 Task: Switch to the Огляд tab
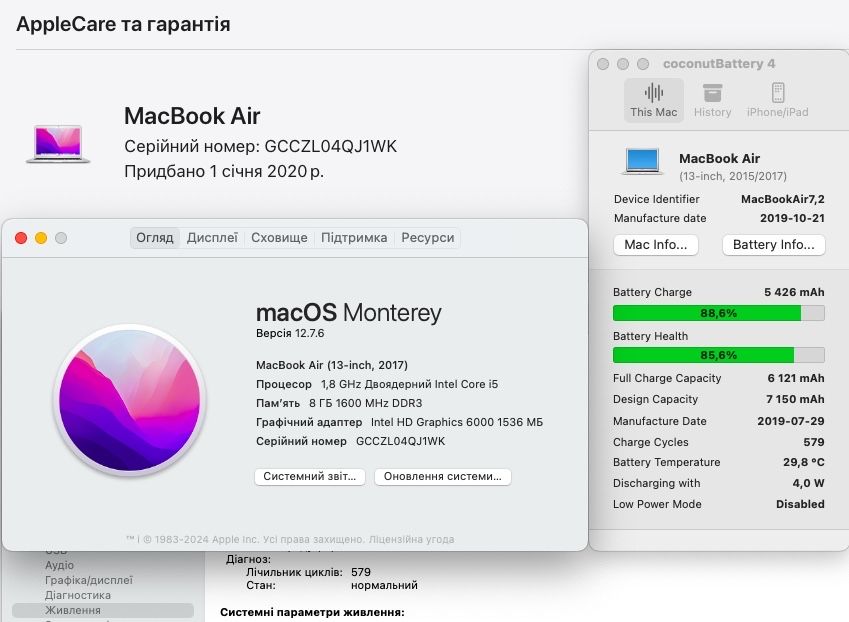tap(155, 238)
